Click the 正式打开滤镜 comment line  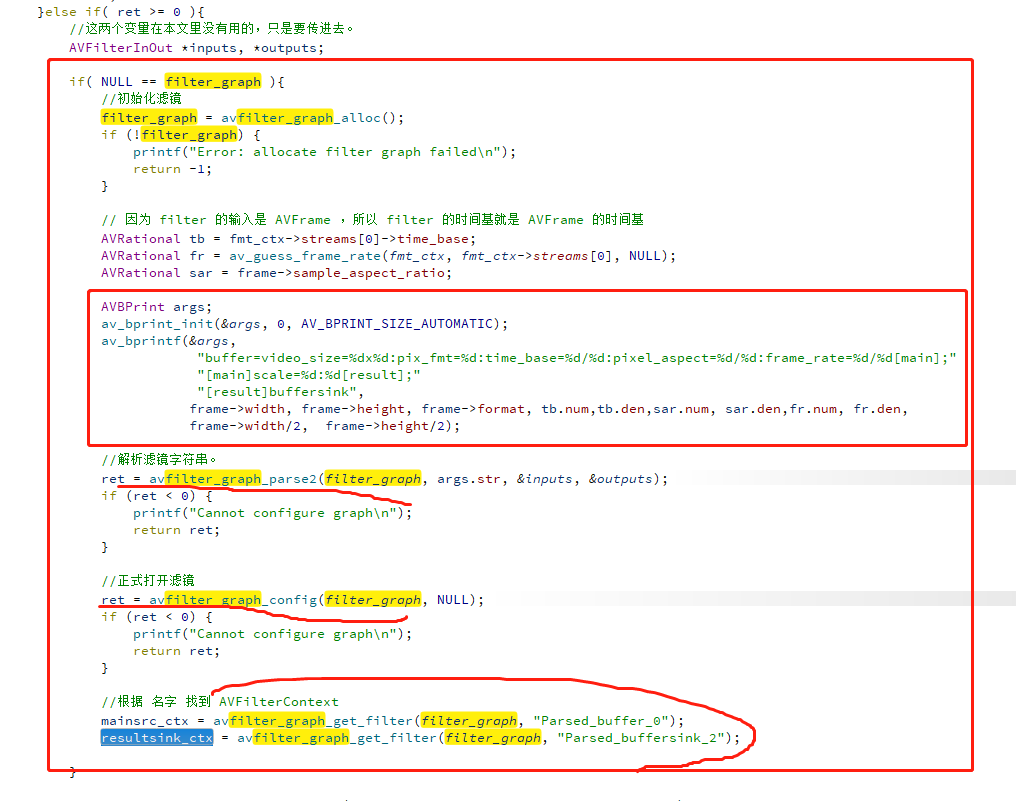[148, 581]
